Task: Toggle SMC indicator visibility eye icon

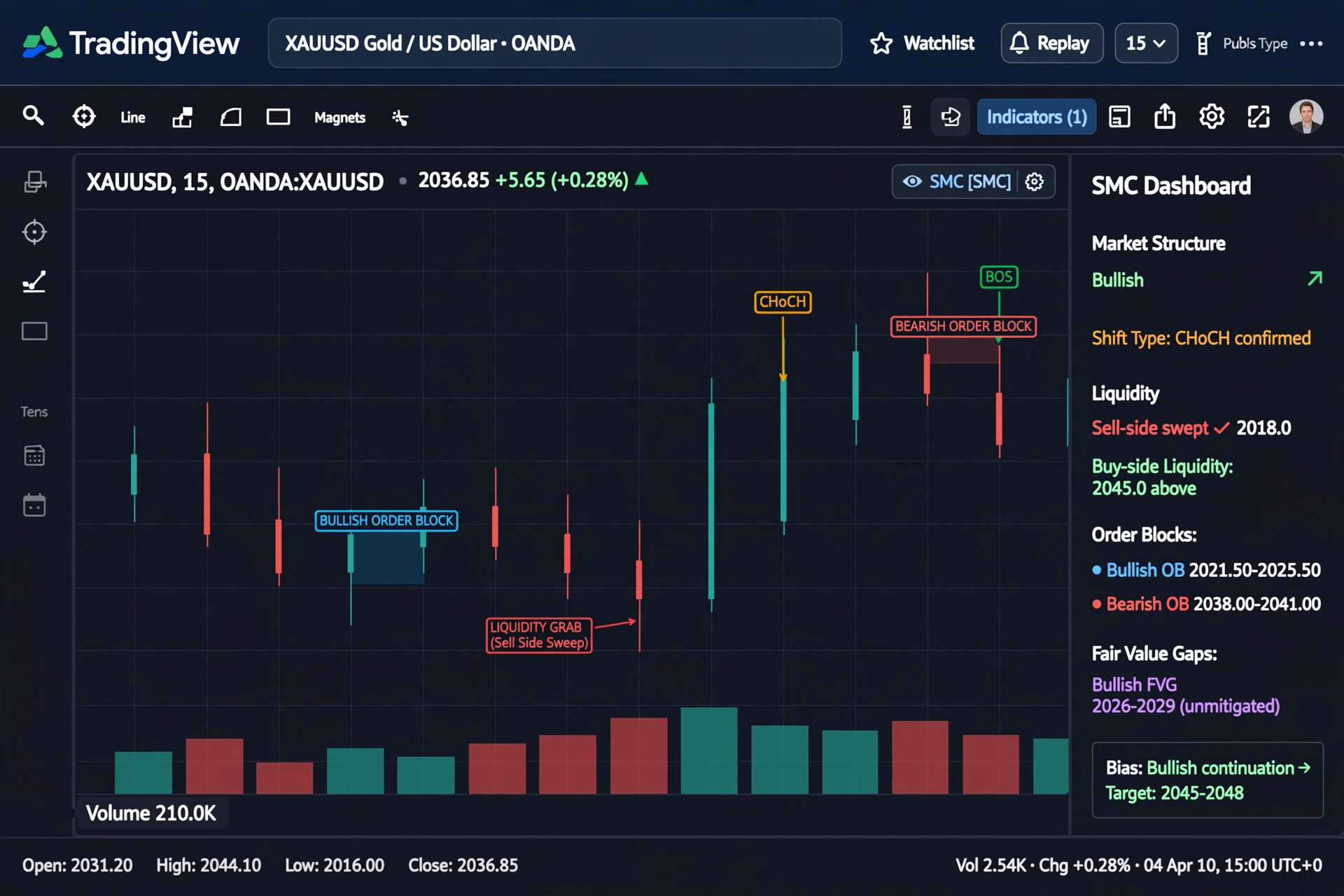Action: point(911,182)
